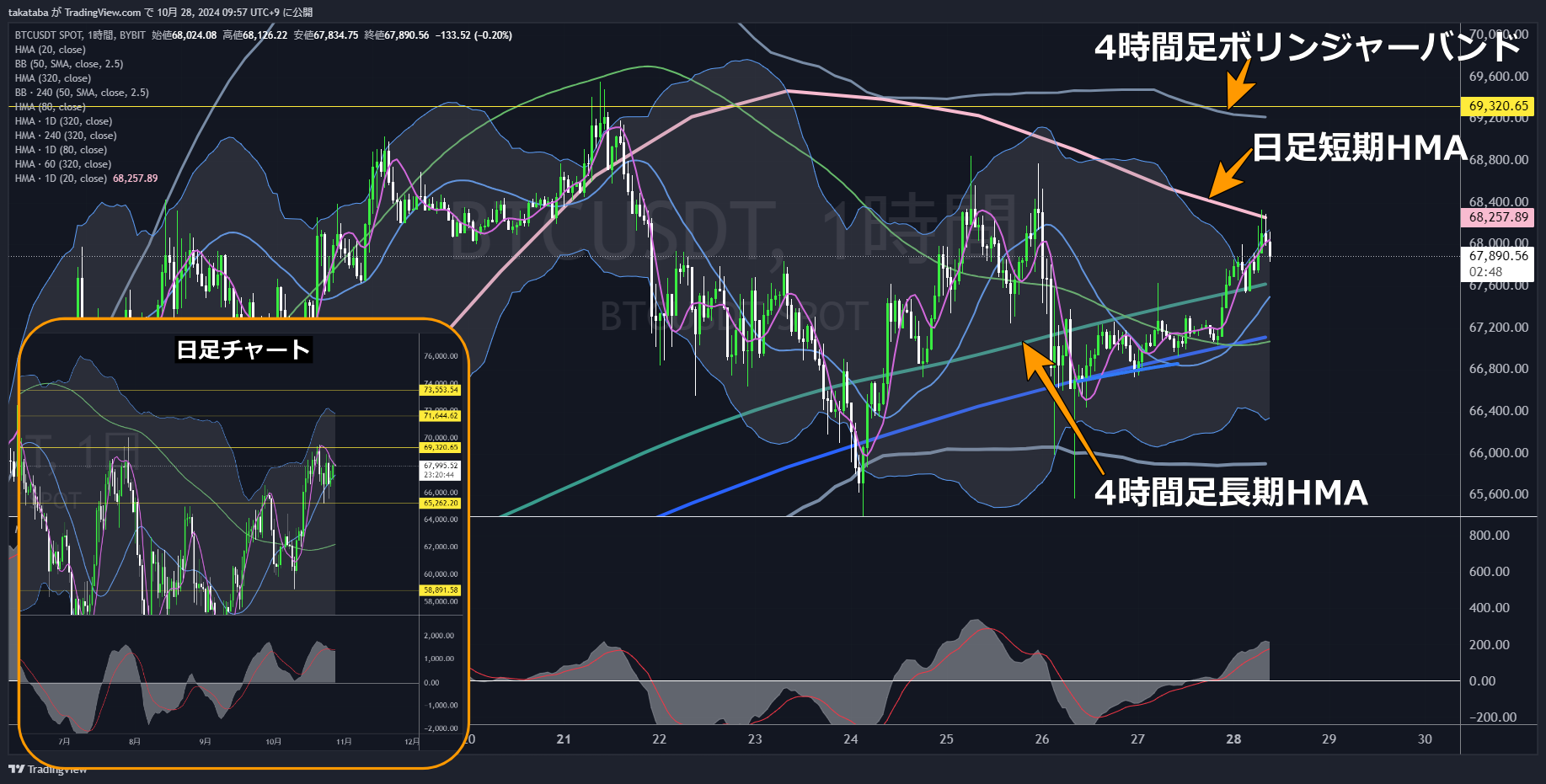Click the high value 高値68,126.22
Screen dimensions: 1546x784
point(254,35)
